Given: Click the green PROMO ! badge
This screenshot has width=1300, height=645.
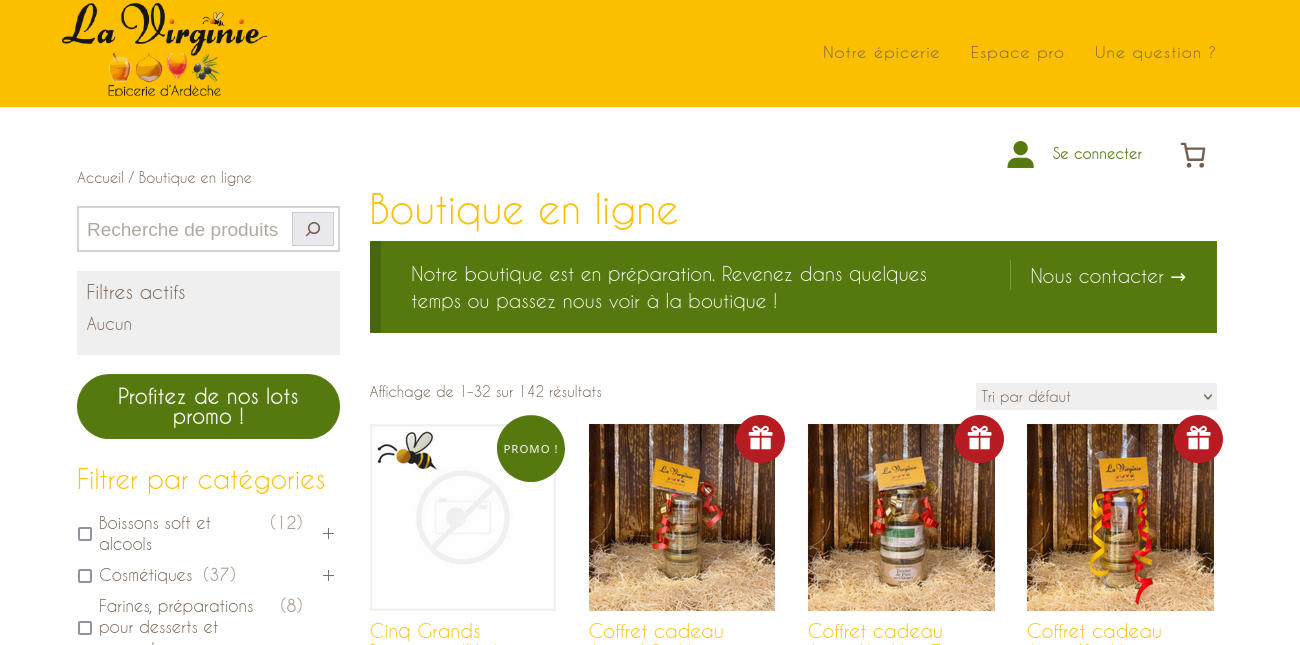Looking at the screenshot, I should (x=531, y=449).
